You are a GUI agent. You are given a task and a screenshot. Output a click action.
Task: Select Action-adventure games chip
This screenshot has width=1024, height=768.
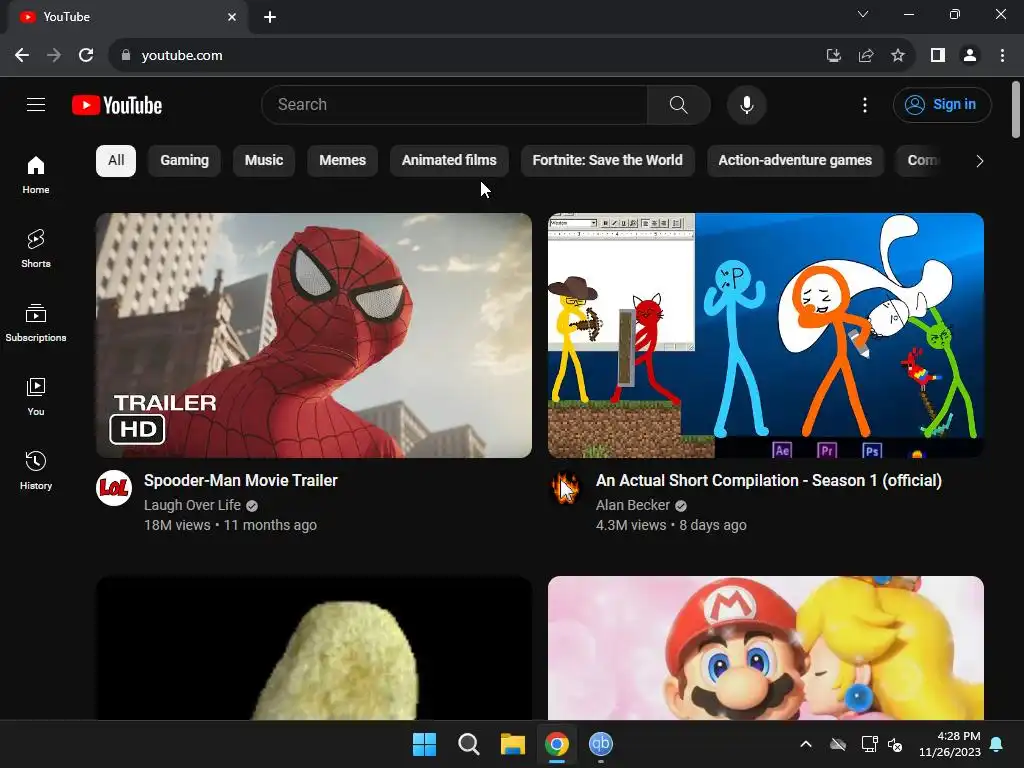click(795, 161)
